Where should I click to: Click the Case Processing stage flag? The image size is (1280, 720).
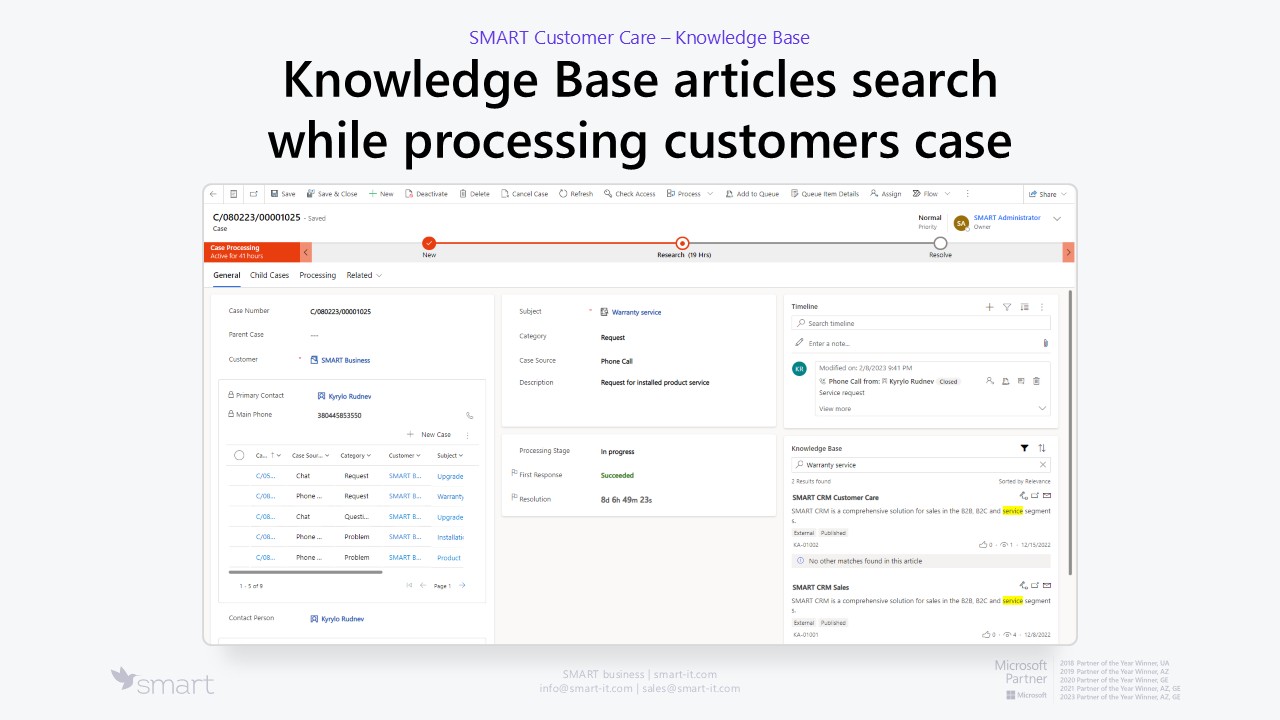tap(253, 252)
